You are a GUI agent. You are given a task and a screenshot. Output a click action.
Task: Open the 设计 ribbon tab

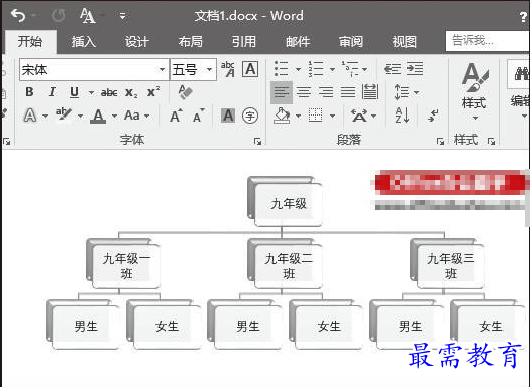coord(137,42)
